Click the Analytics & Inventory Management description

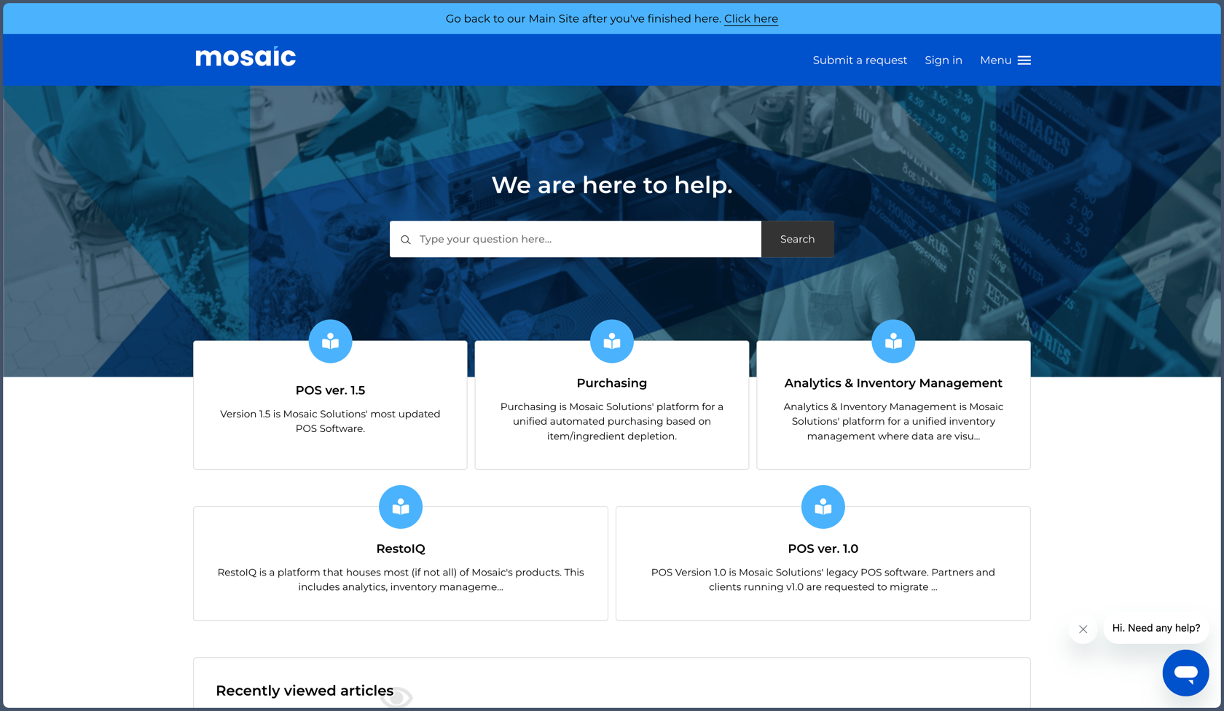click(x=893, y=421)
